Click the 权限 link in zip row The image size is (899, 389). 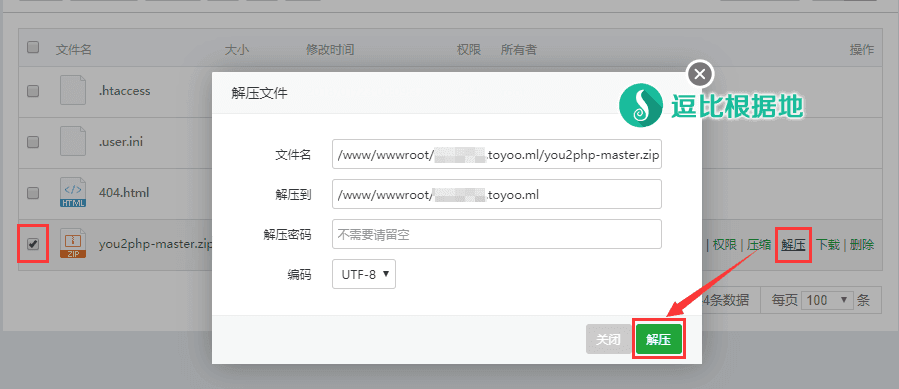click(725, 245)
